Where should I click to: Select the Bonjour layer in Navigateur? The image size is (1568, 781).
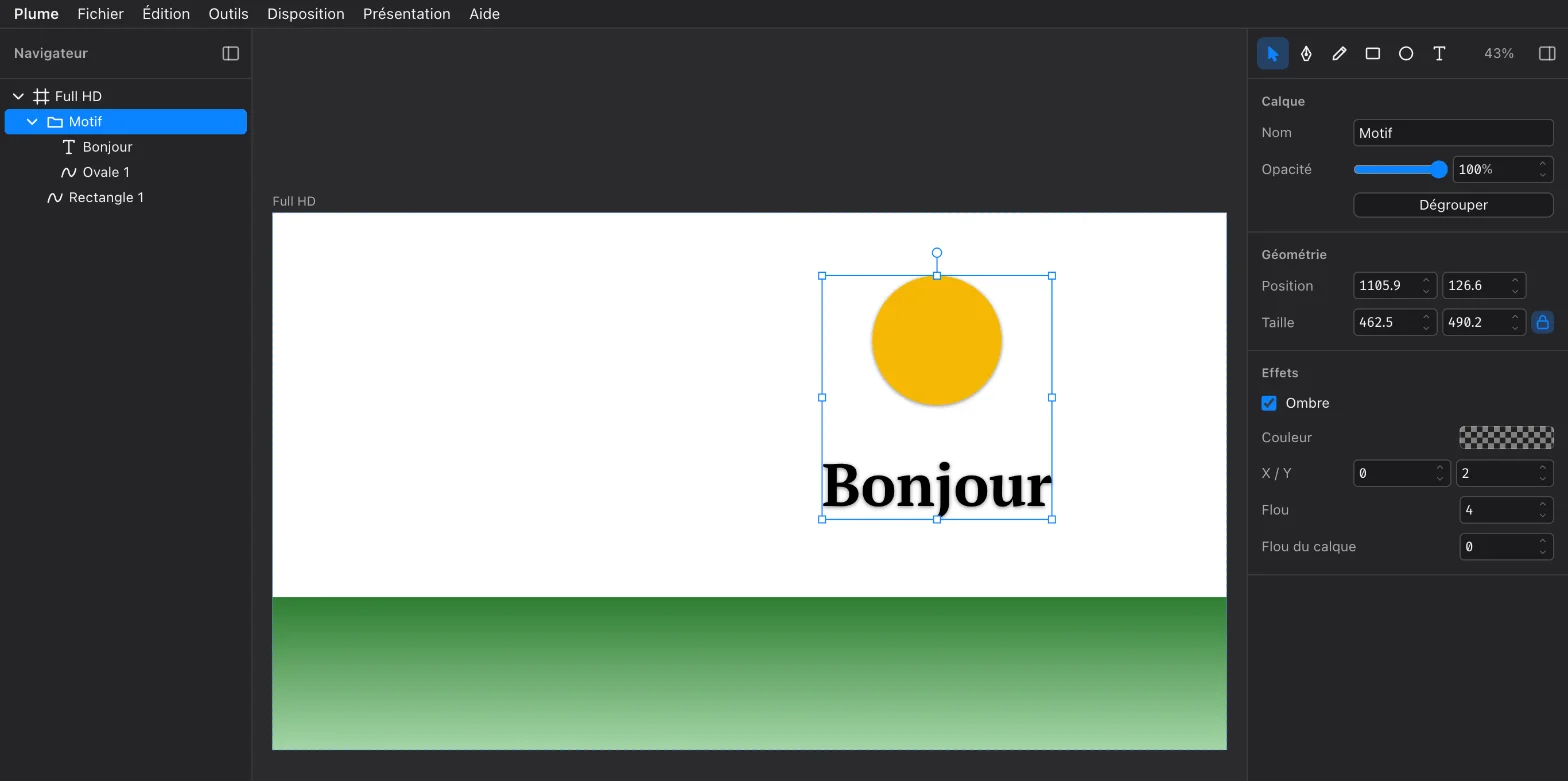pos(126,147)
